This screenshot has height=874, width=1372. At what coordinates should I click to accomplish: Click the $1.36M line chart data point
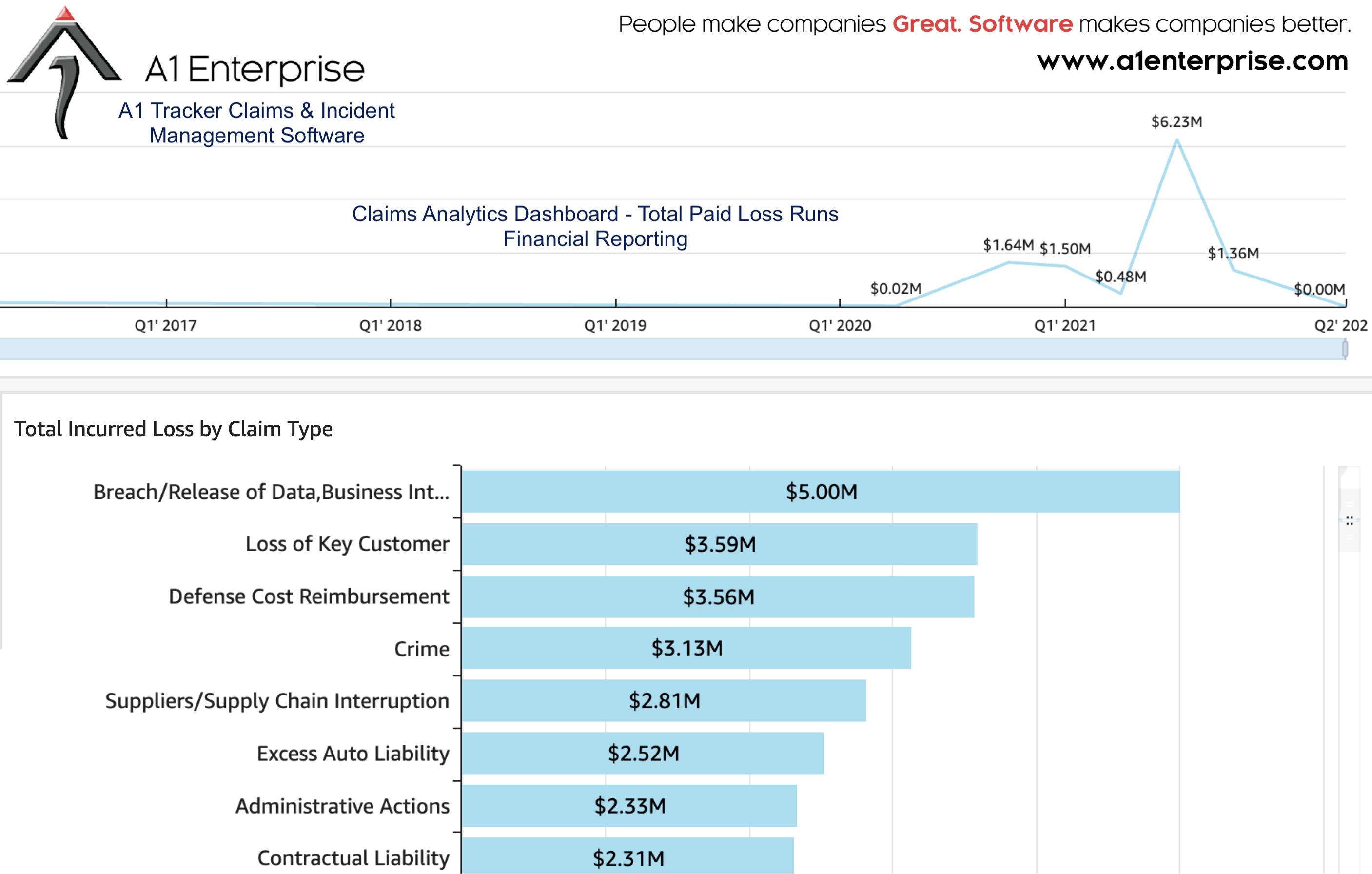[x=1233, y=270]
